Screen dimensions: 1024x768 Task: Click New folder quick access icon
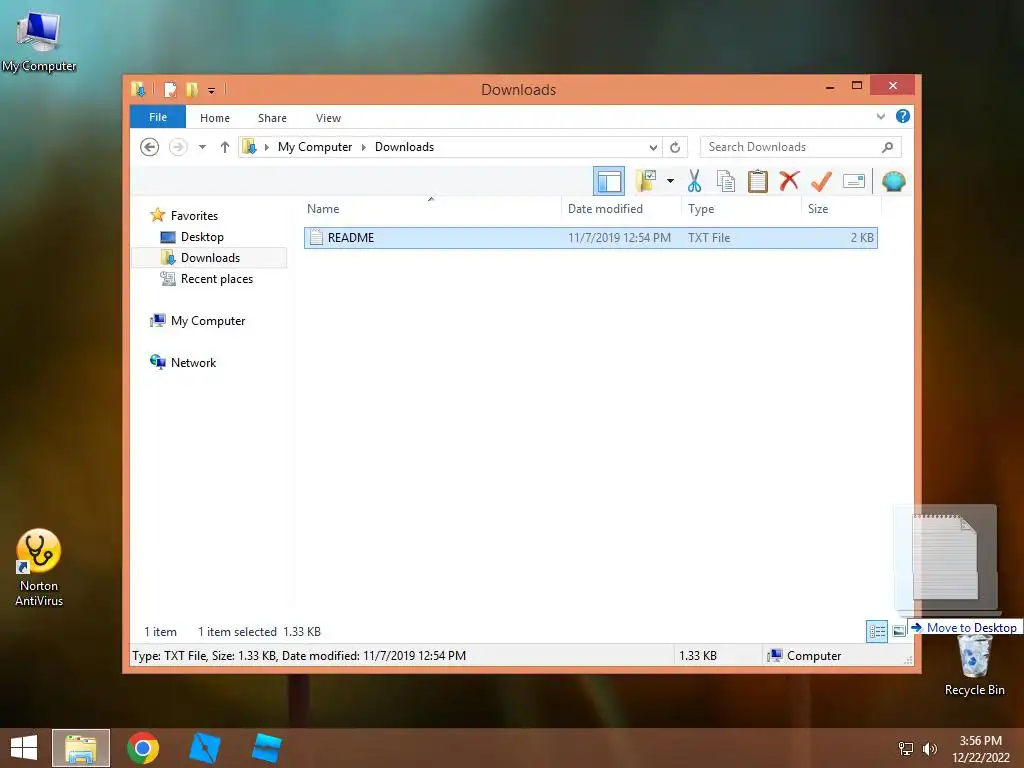click(x=192, y=89)
